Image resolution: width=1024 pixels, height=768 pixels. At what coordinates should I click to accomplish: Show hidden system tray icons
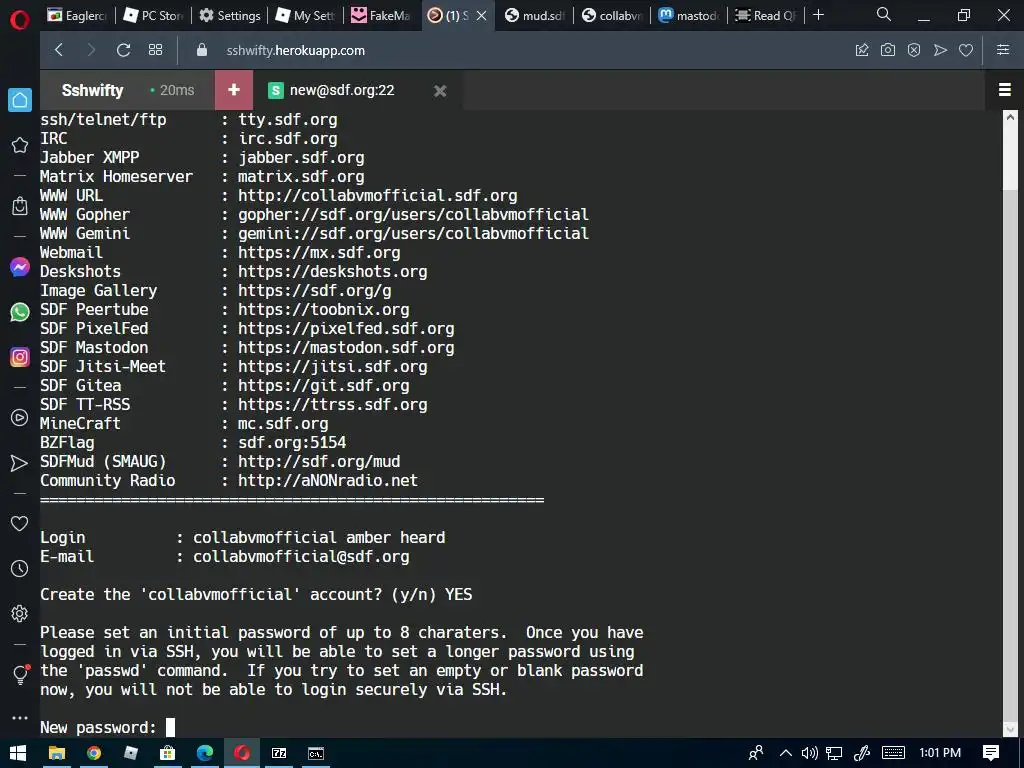point(786,753)
